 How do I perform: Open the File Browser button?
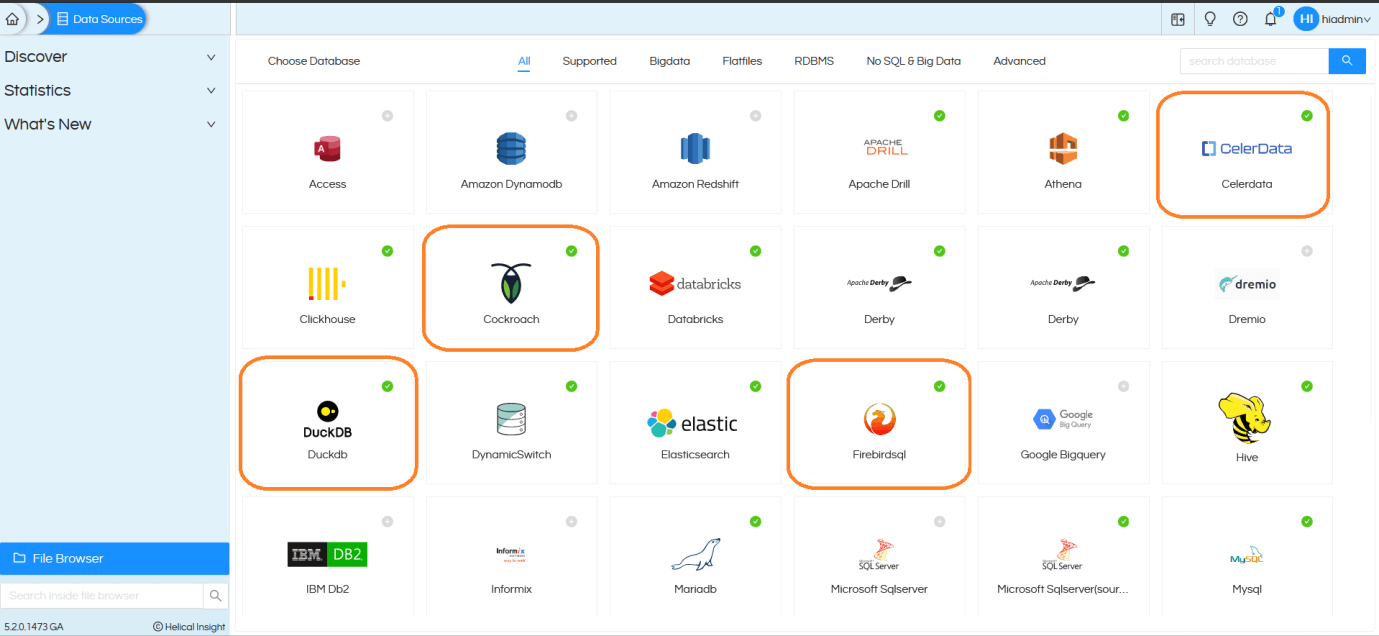(x=114, y=559)
